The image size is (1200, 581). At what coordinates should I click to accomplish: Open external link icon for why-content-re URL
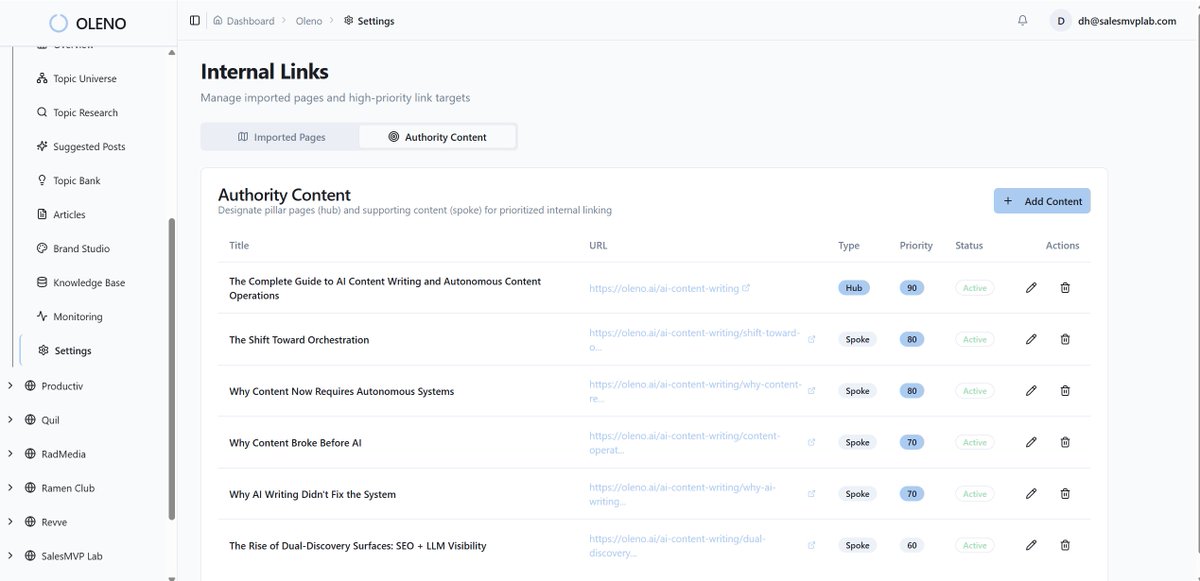click(811, 391)
